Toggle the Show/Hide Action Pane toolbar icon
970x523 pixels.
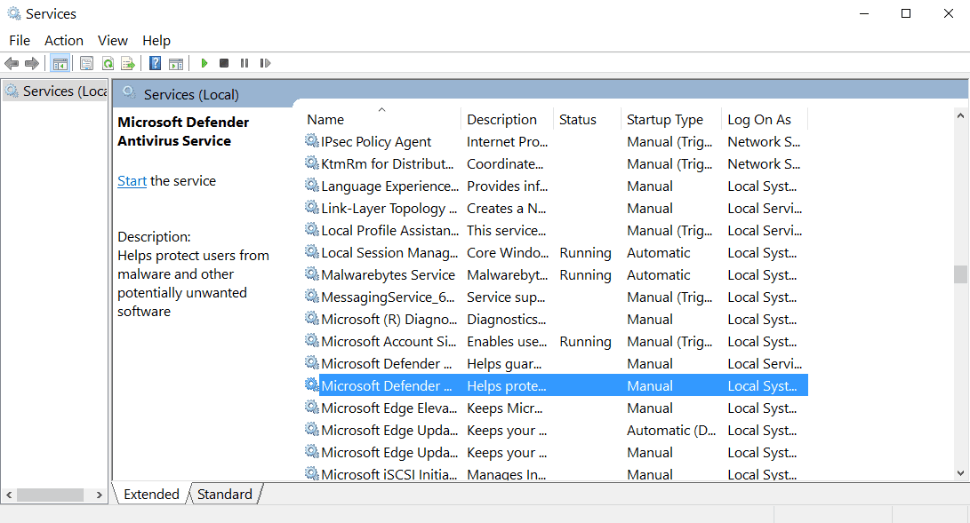(176, 63)
